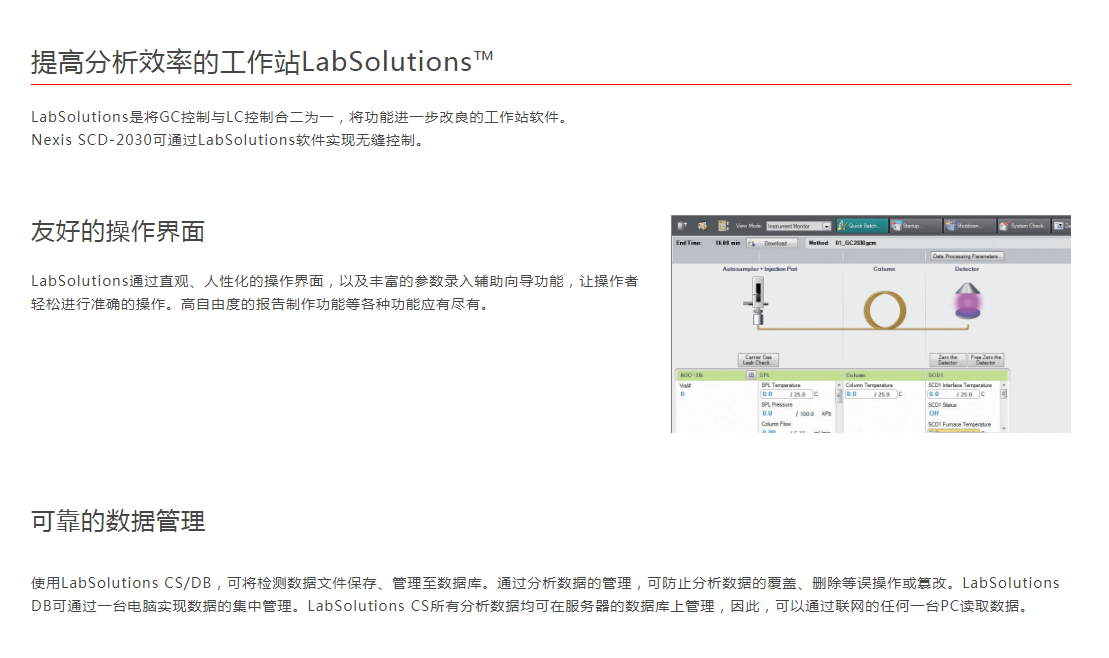The image size is (1109, 658).
Task: Click the Data Processing Parameters button
Action: [x=965, y=256]
